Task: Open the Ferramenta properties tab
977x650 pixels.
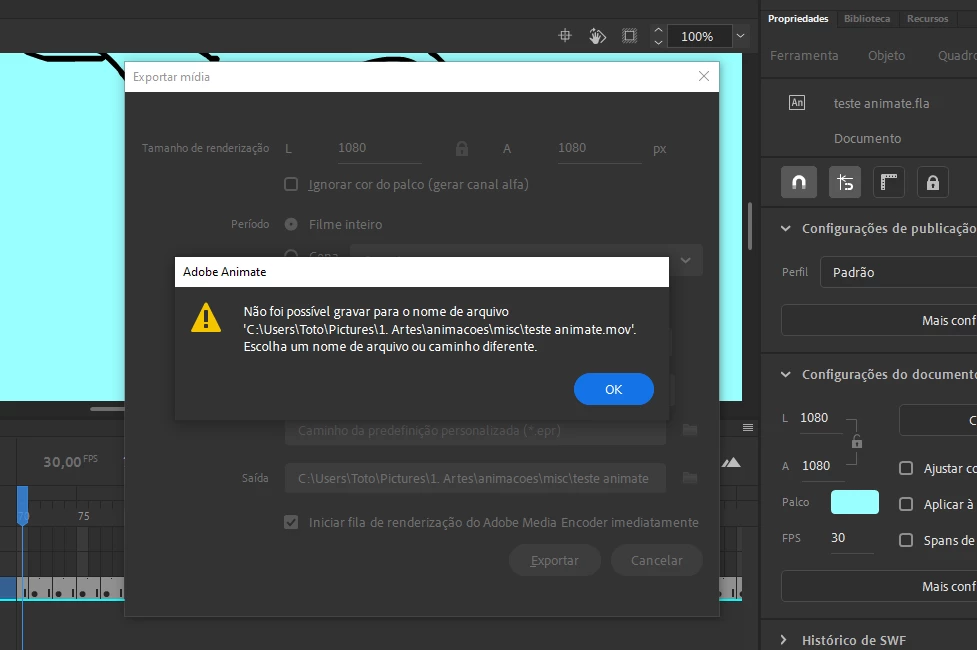Action: pos(804,55)
